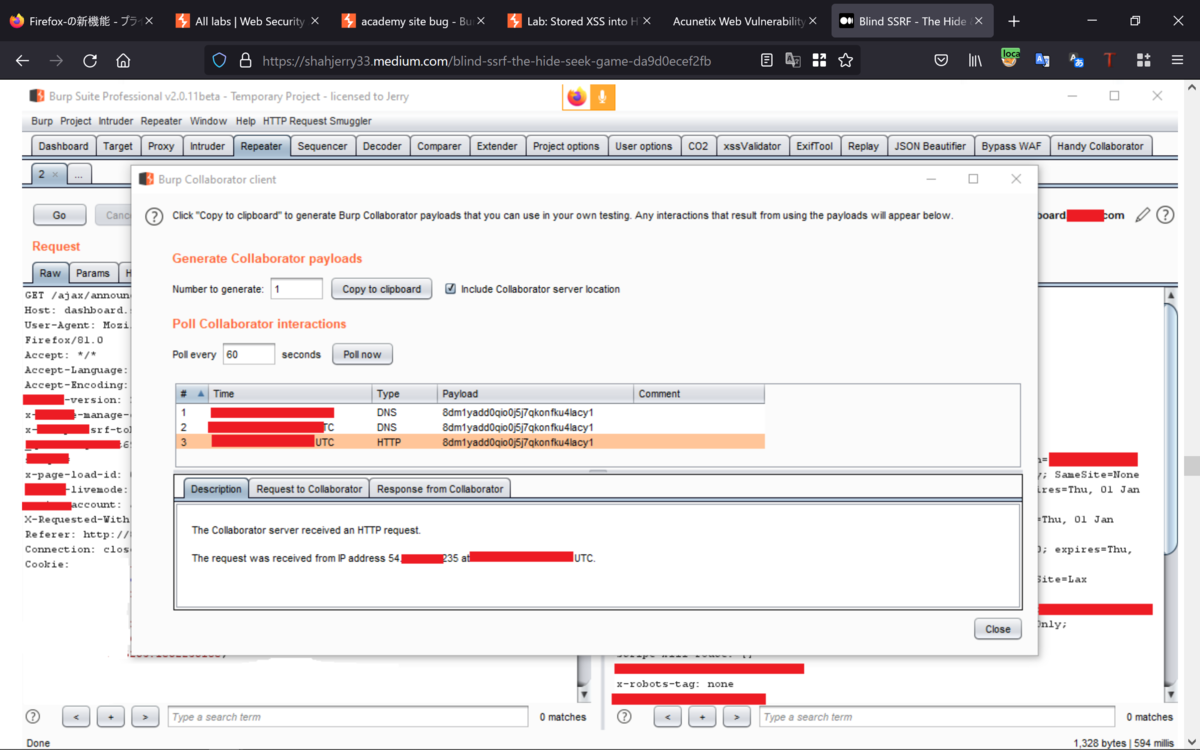1200x750 pixels.
Task: Open the Firefox hamburger menu
Action: (x=1177, y=61)
